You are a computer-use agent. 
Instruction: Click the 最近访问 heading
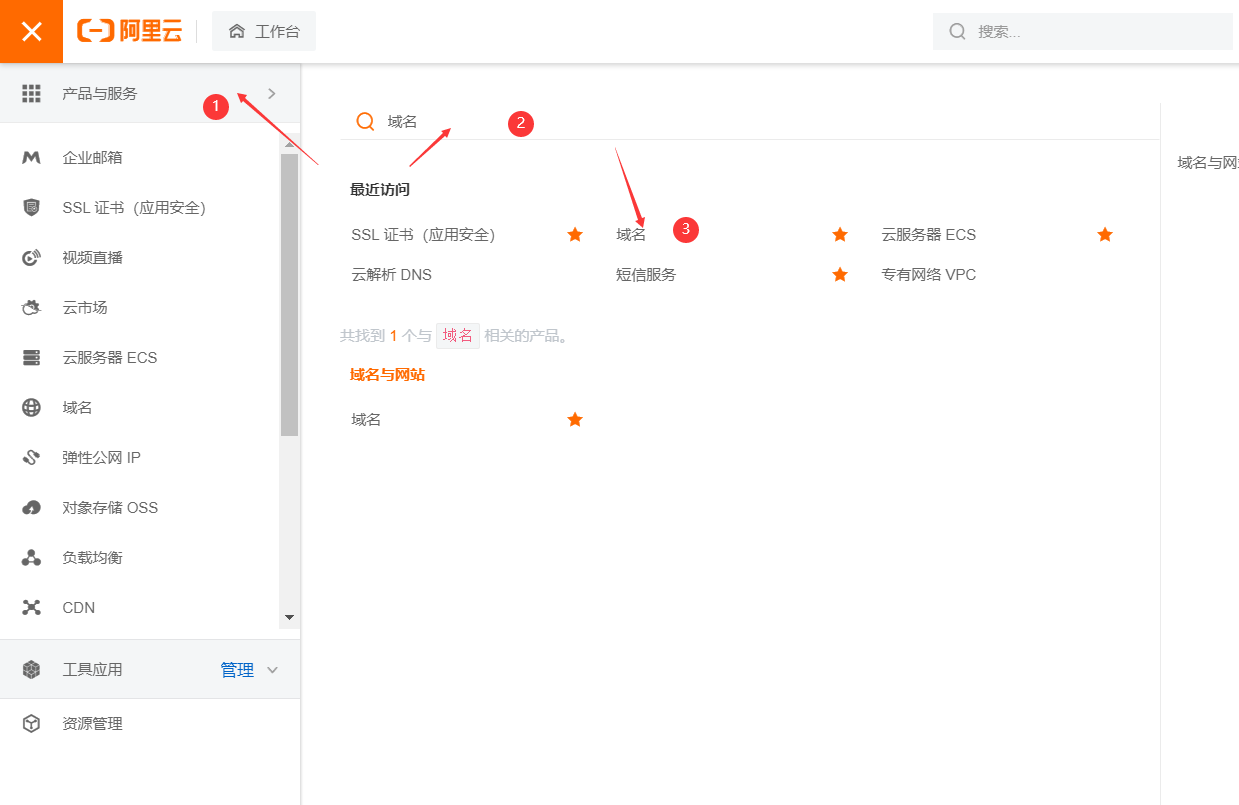point(380,190)
